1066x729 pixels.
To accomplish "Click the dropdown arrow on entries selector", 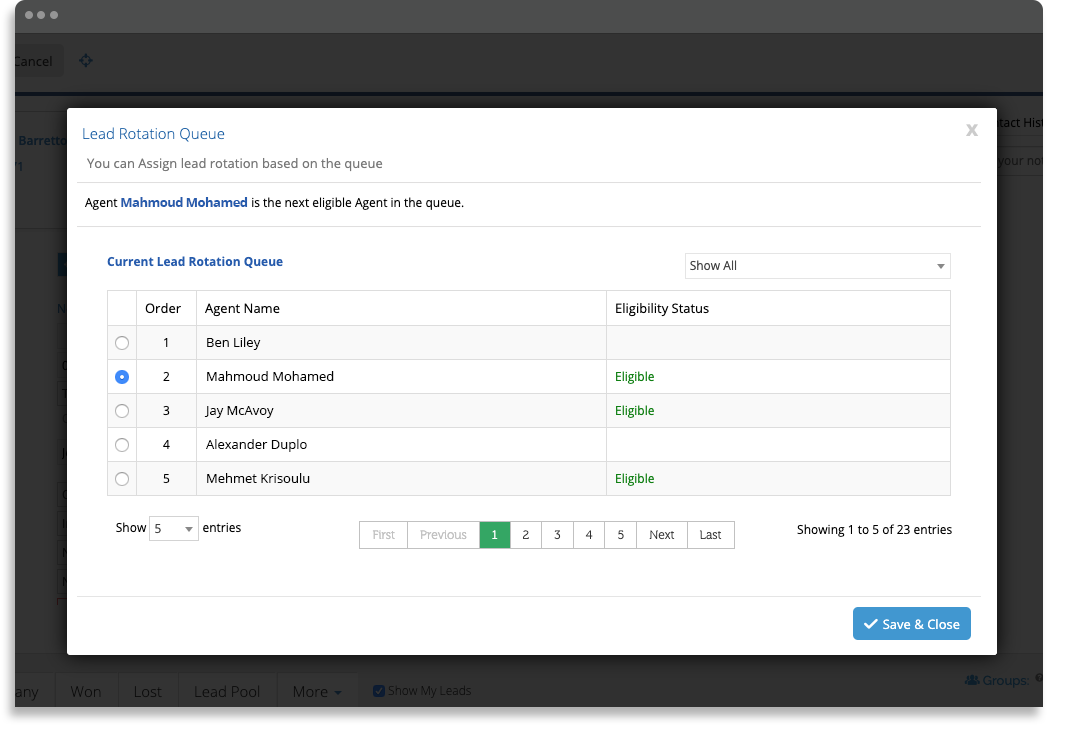I will pyautogui.click(x=190, y=528).
